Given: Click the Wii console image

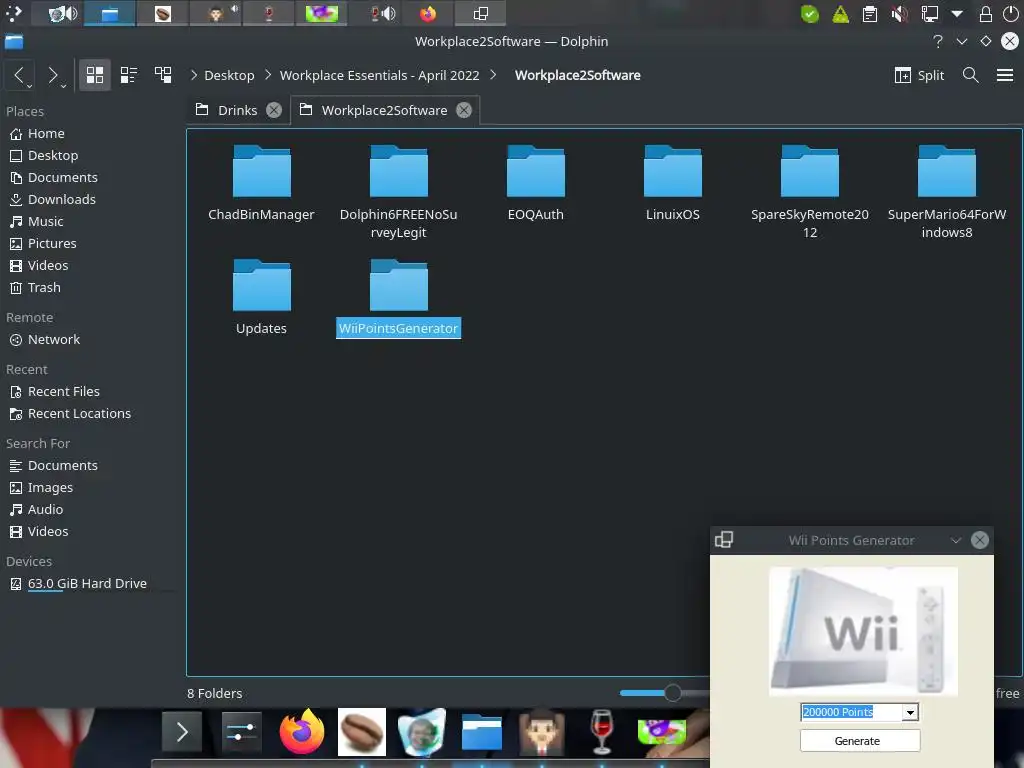Looking at the screenshot, I should coord(863,631).
